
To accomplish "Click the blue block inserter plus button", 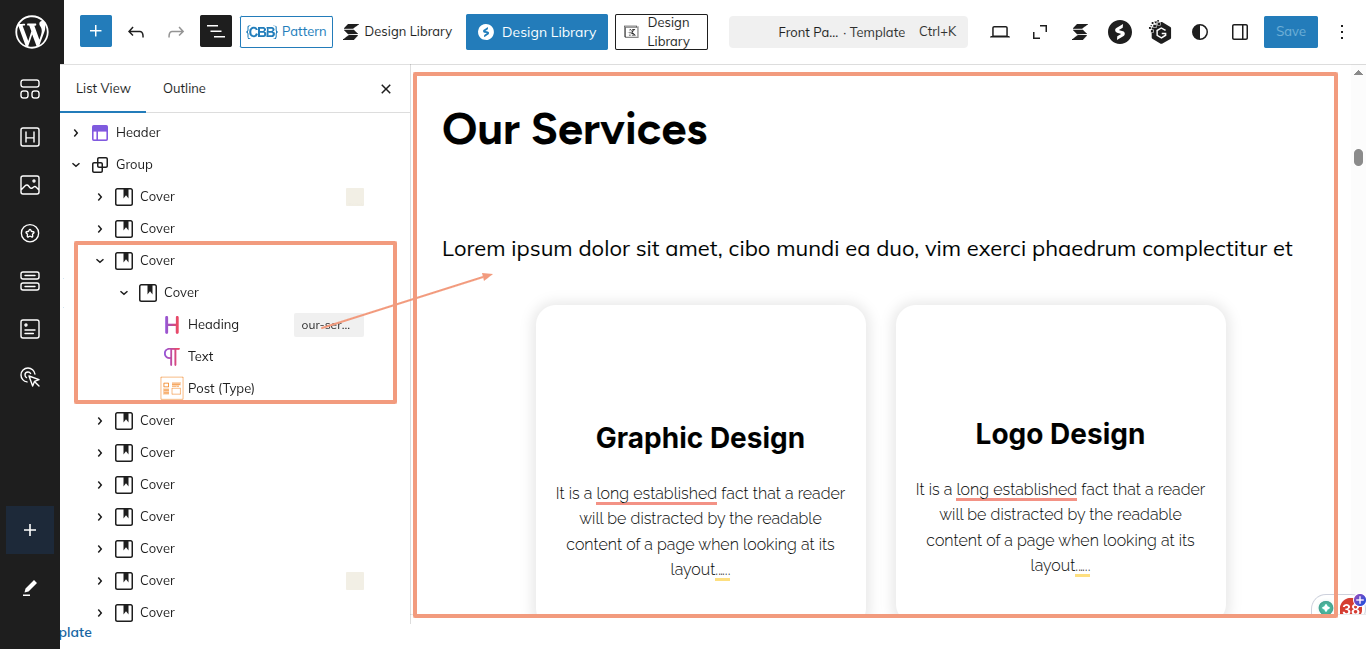I will coord(96,32).
